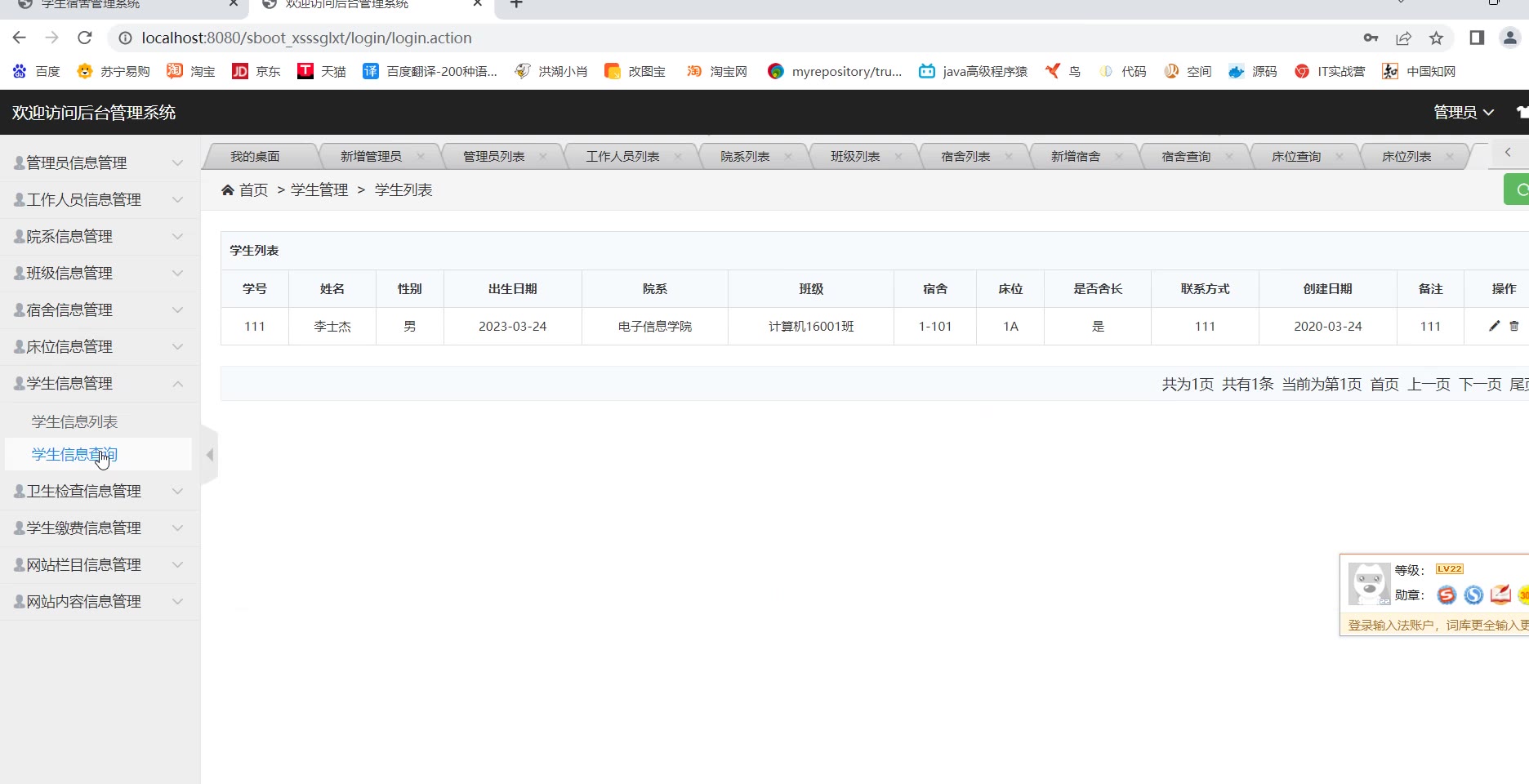Click the site info icon before URL
The height and width of the screenshot is (784, 1529).
[125, 38]
